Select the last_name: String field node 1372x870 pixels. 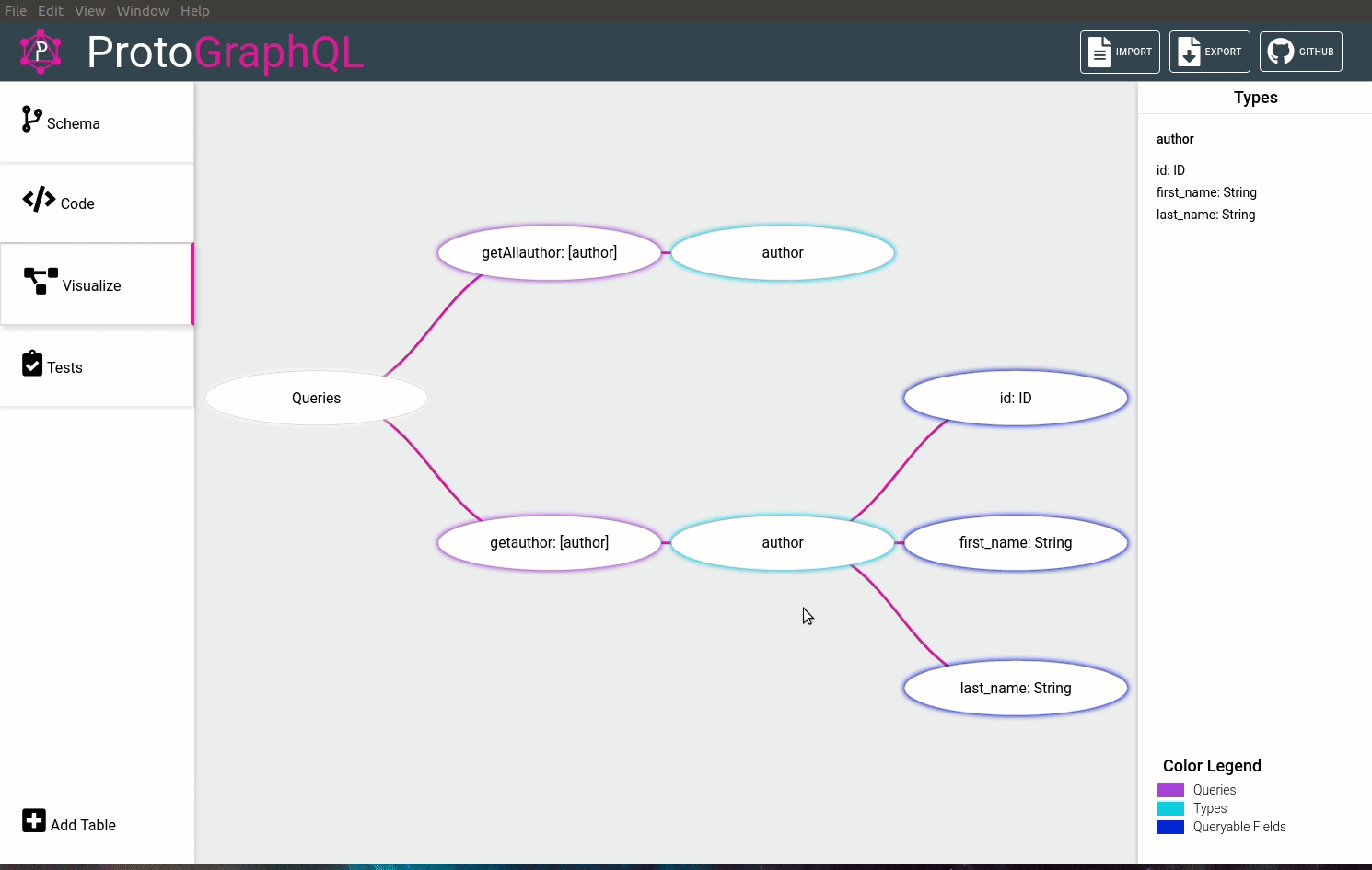pos(1016,688)
